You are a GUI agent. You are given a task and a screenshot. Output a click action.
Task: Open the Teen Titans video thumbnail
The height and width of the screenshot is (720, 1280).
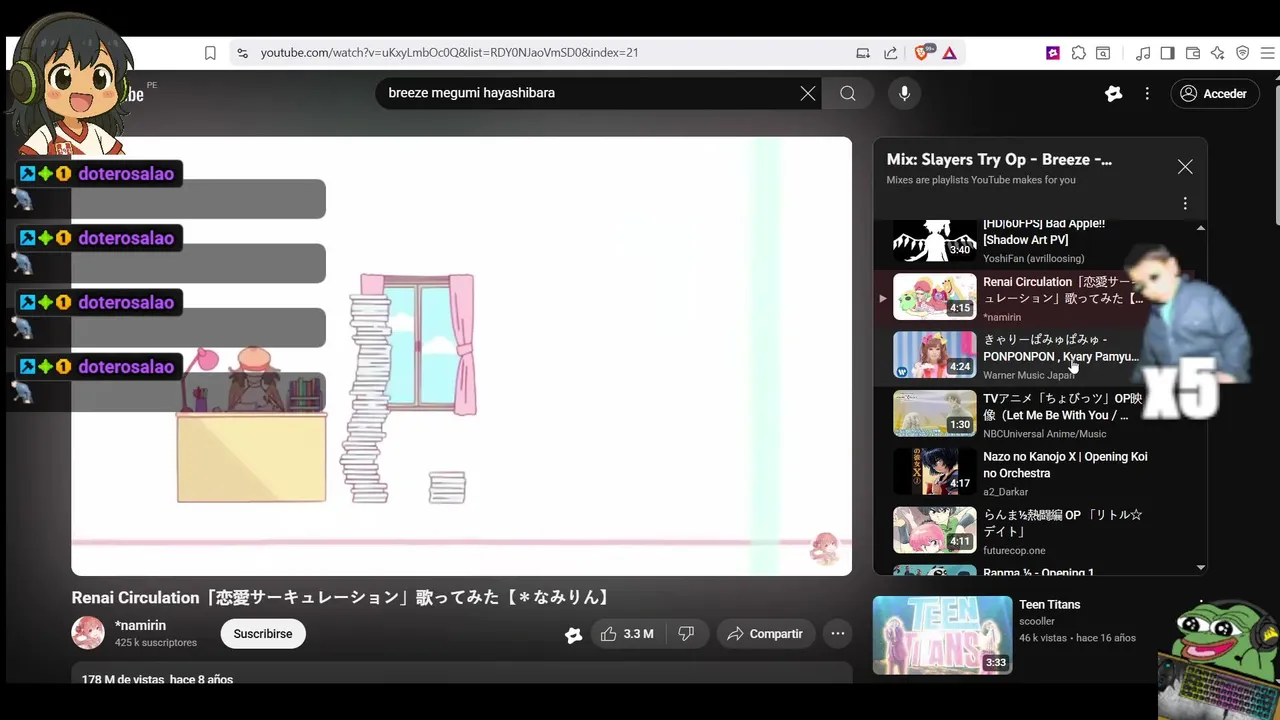942,635
